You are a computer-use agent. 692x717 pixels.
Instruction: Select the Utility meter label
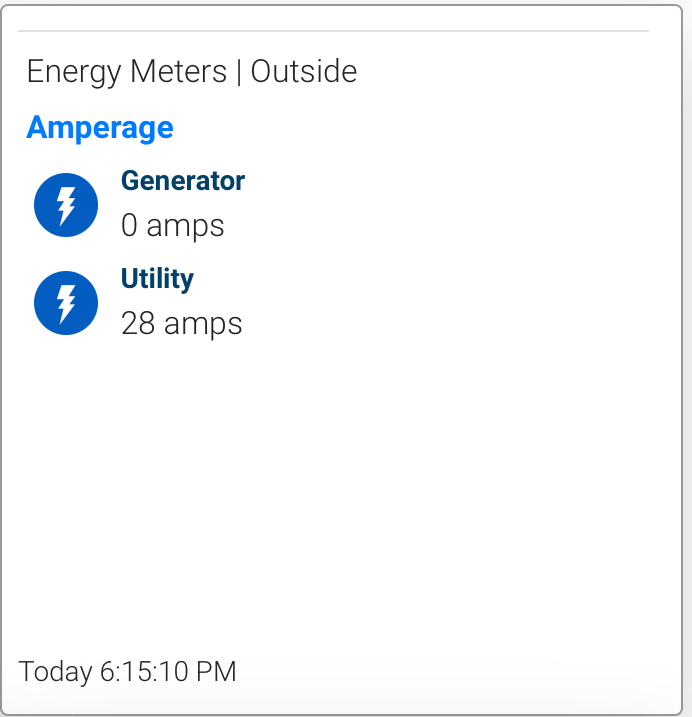157,279
